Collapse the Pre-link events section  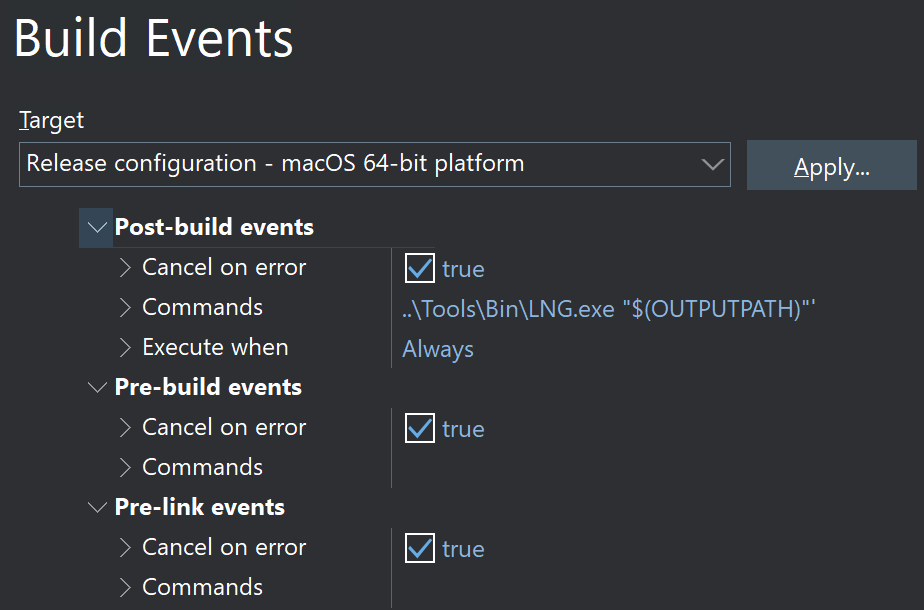click(96, 508)
